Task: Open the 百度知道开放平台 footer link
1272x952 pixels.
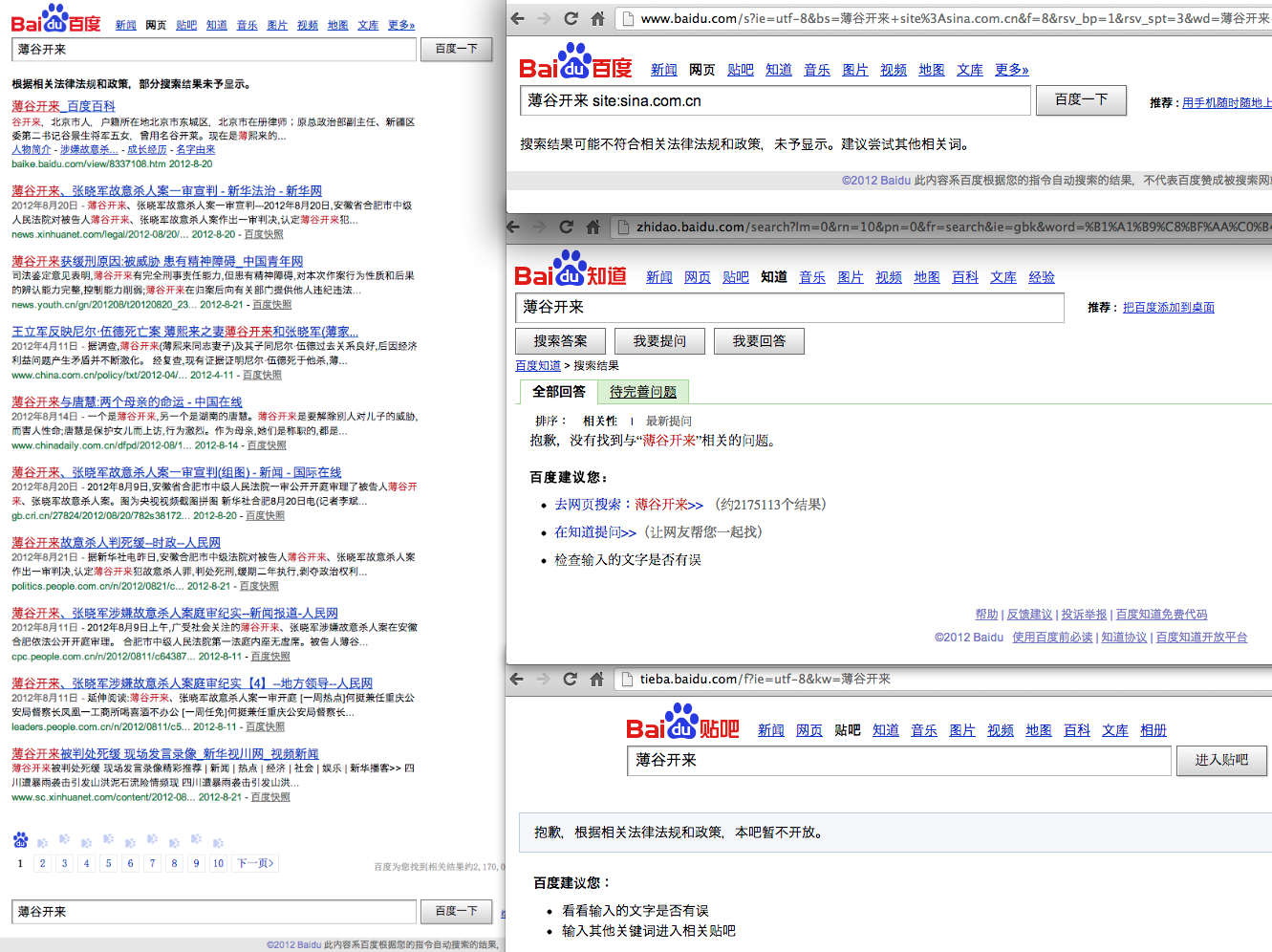Action: 1201,638
